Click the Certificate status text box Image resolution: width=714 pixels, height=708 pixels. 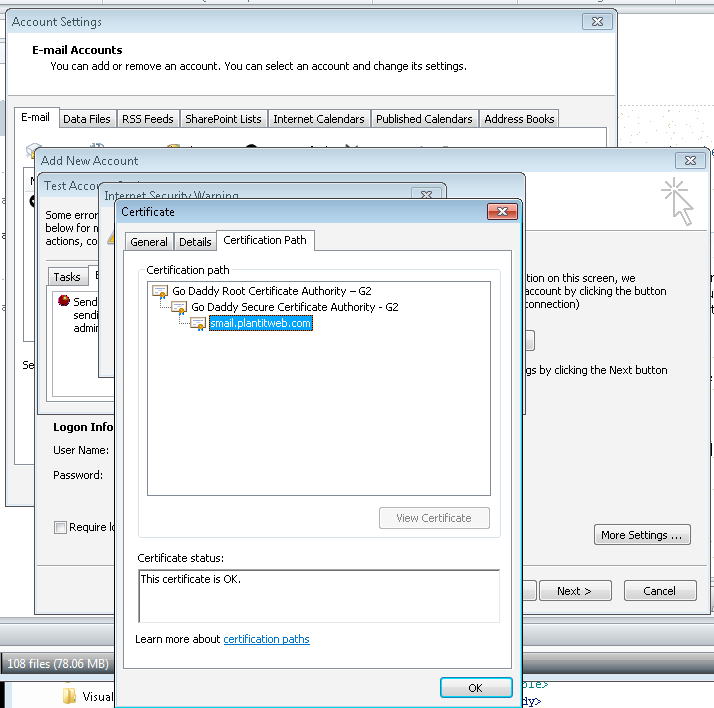click(x=319, y=596)
